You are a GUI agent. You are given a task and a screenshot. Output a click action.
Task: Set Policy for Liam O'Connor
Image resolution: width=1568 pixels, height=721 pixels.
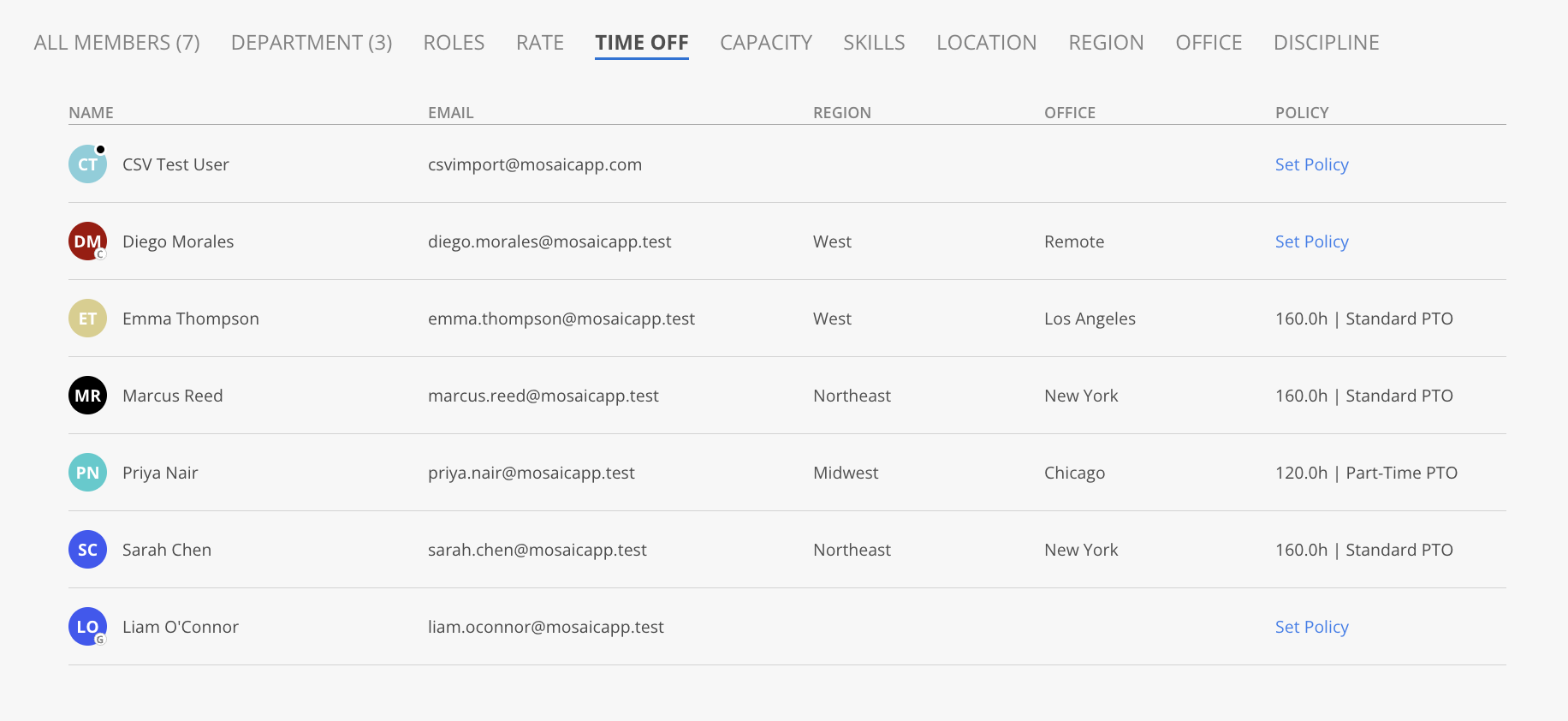click(1312, 627)
